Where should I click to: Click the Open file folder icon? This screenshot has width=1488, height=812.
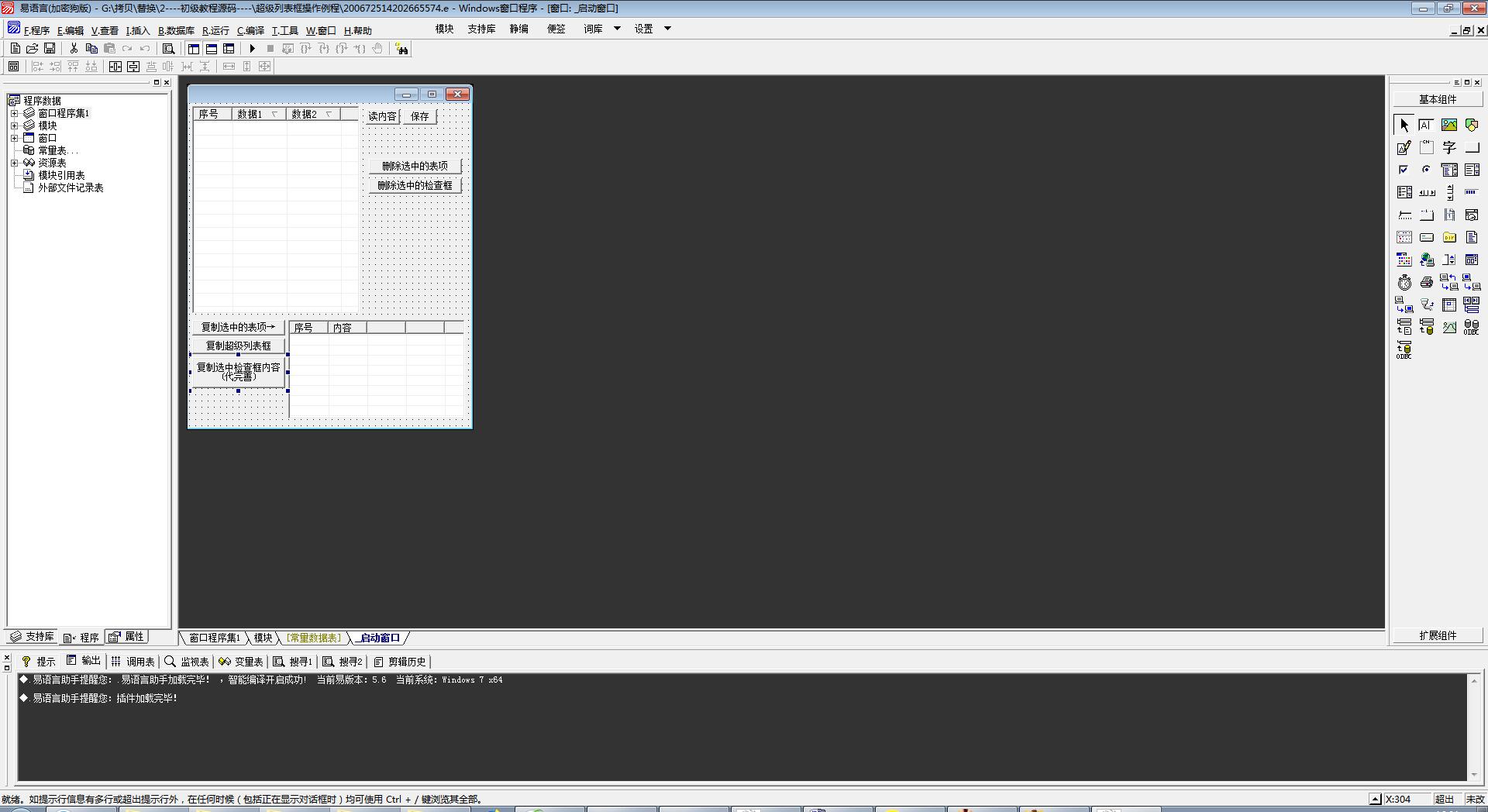(33, 49)
